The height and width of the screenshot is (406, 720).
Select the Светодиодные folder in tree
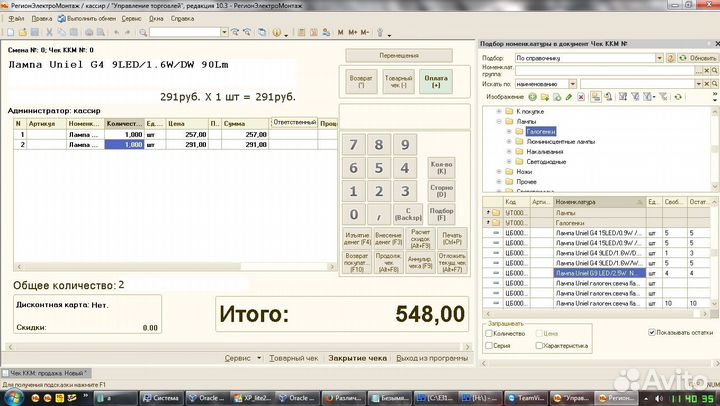(541, 162)
